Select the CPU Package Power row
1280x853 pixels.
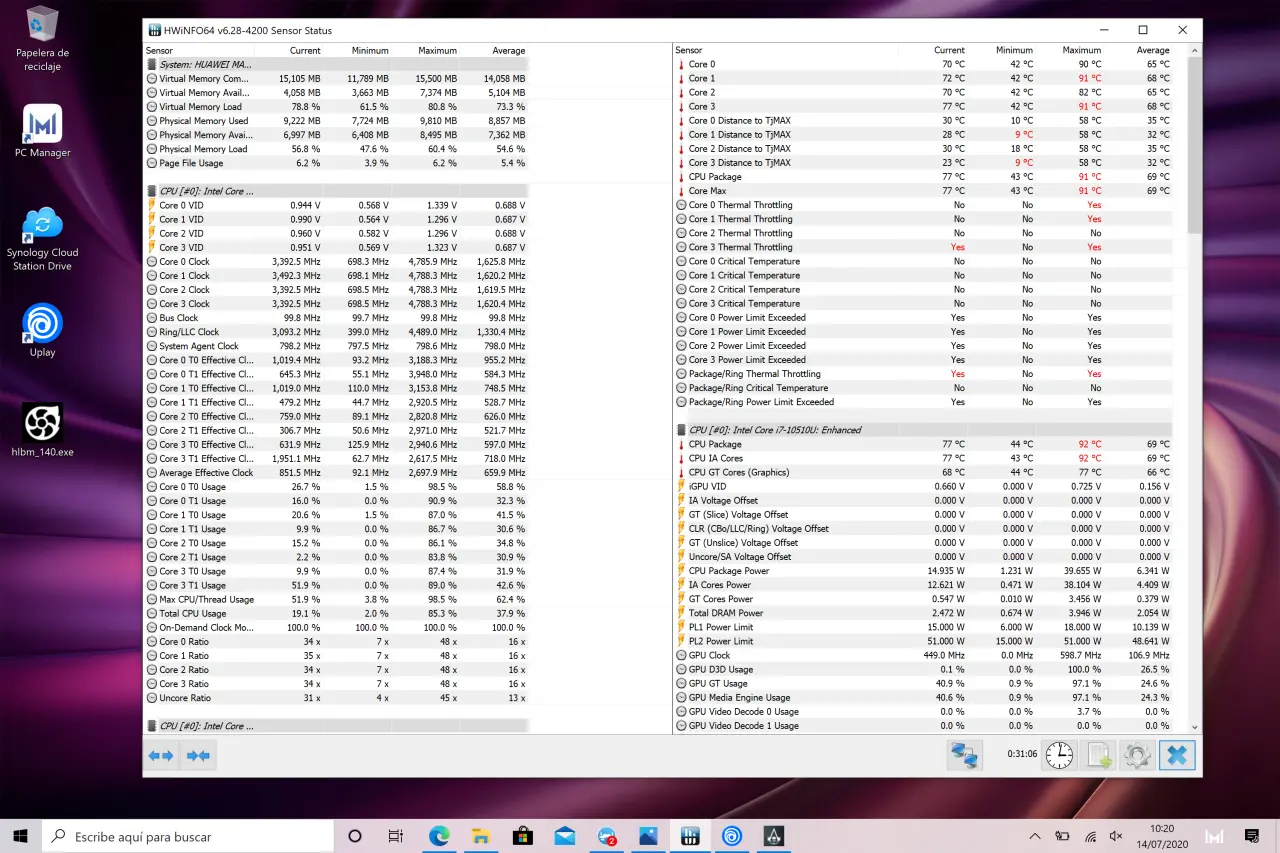tap(729, 571)
